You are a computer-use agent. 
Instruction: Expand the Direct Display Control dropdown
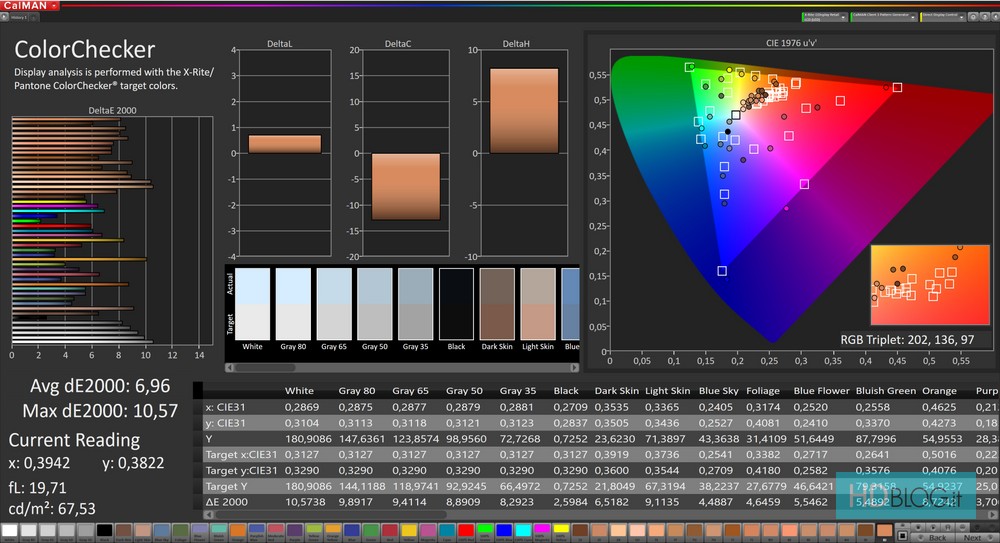(x=943, y=17)
